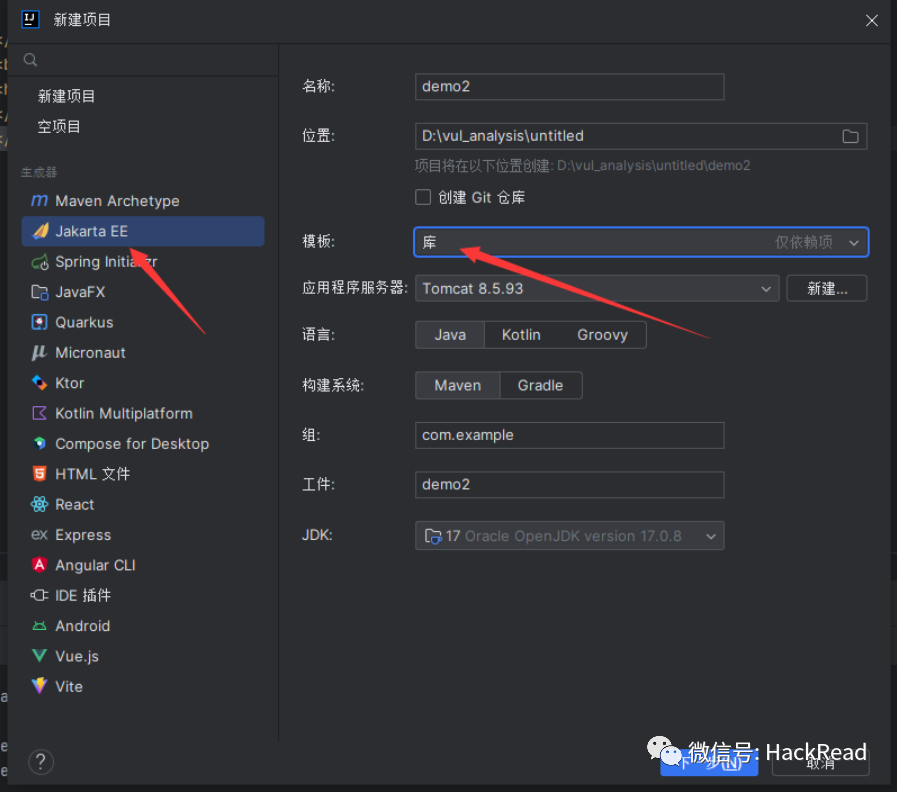Click the Vue.js logo icon
This screenshot has width=897, height=792.
39,656
